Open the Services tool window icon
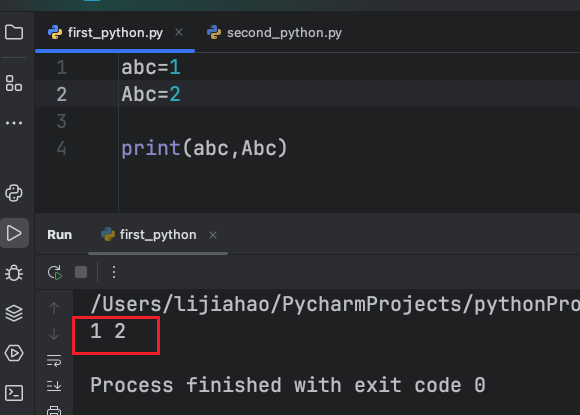The height and width of the screenshot is (415, 580). tap(14, 353)
